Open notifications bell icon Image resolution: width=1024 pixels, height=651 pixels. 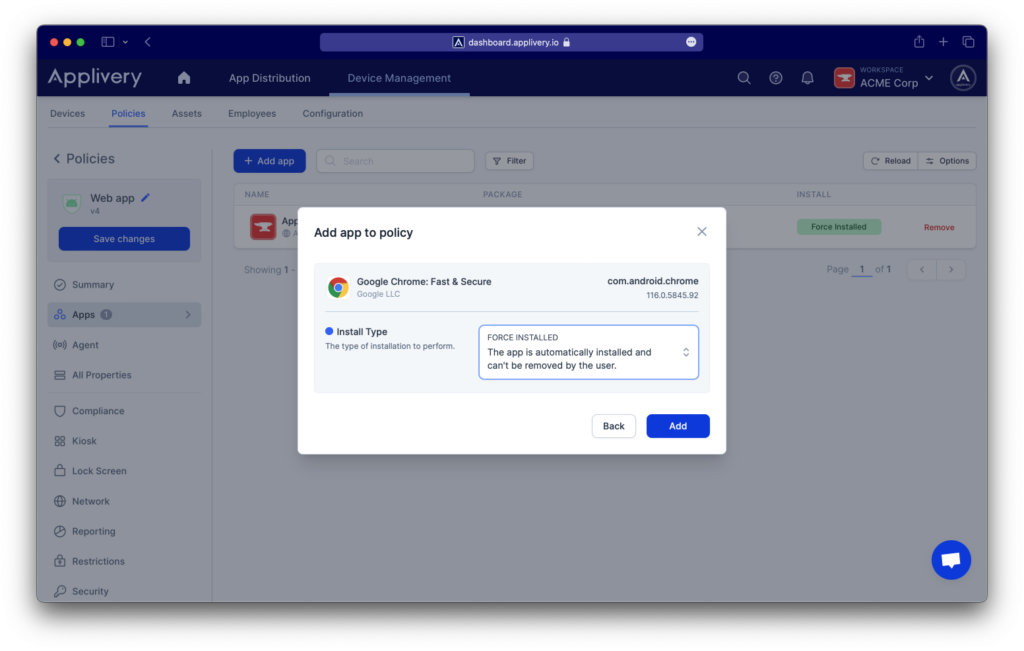807,78
